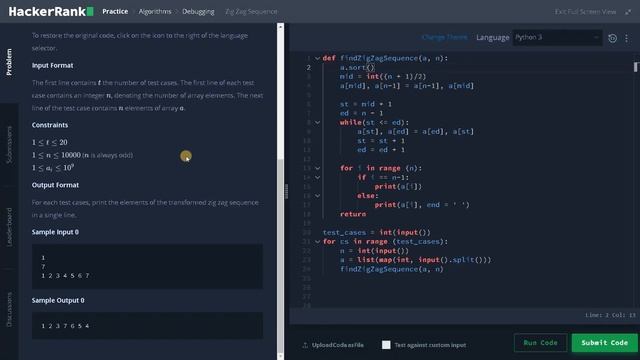Click the Output Format heading
This screenshot has width=640, height=360.
pyautogui.click(x=55, y=185)
